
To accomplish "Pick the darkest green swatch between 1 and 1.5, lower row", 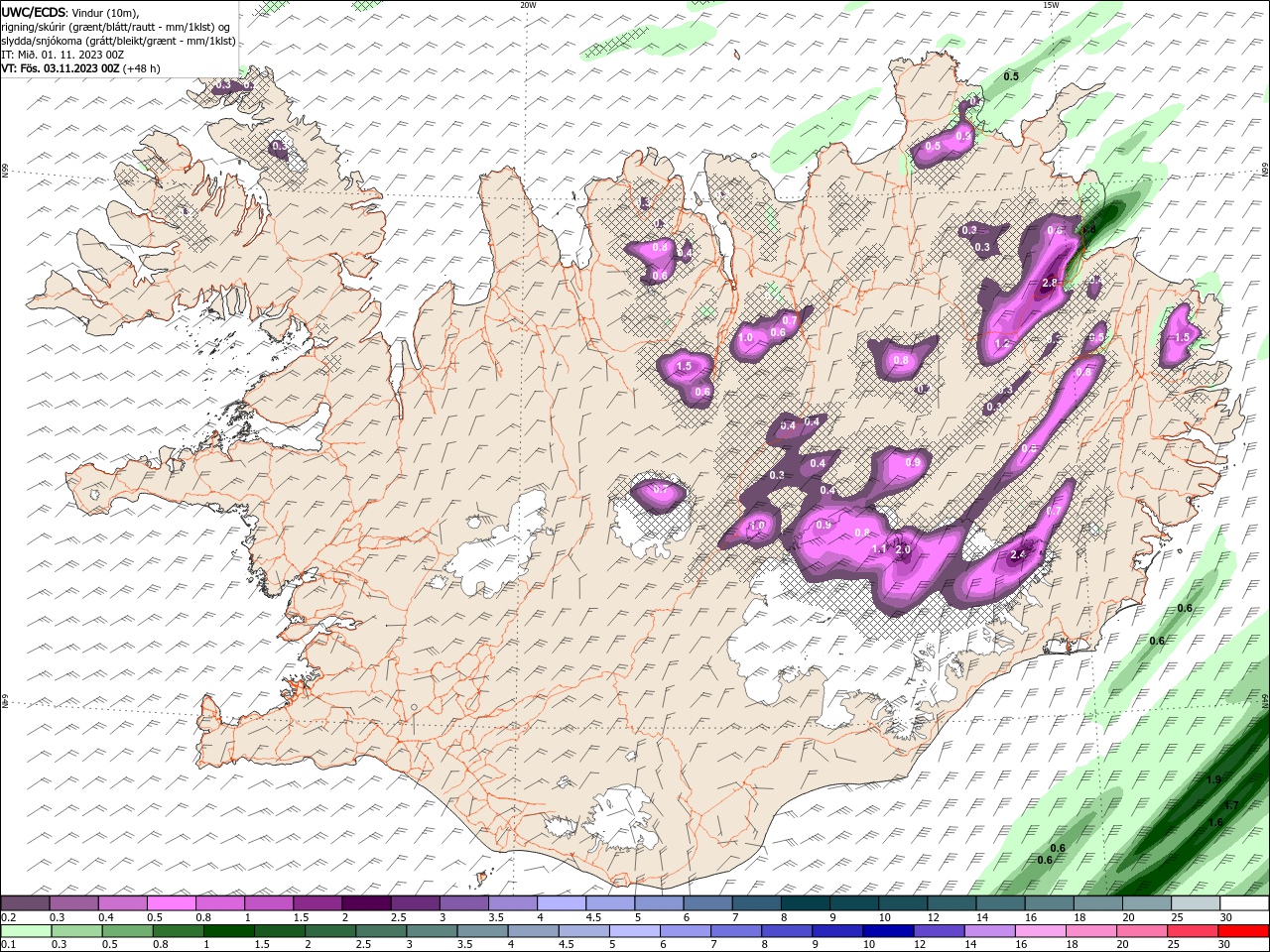I will point(229,931).
